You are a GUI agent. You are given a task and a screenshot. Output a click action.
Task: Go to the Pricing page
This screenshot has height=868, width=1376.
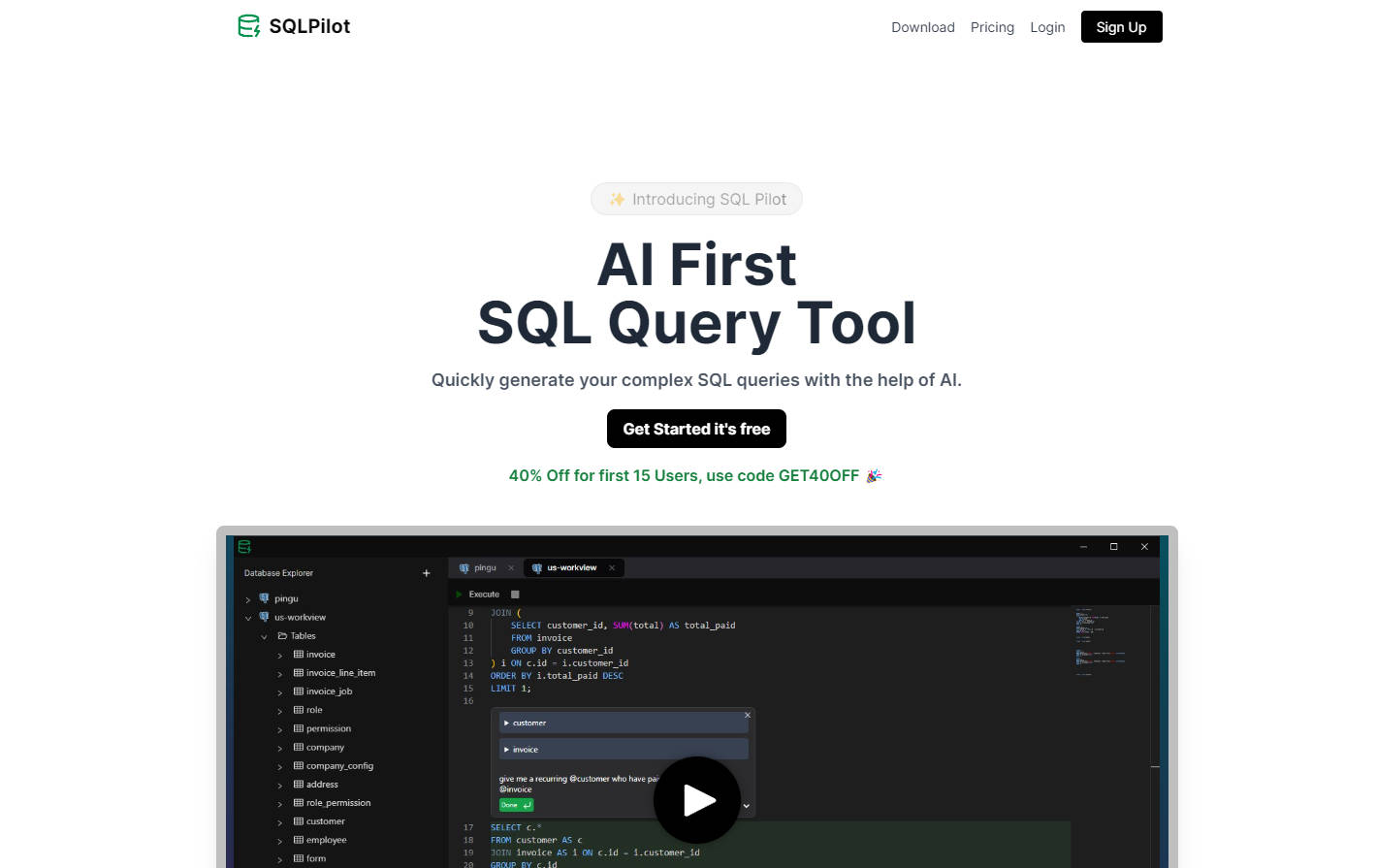[992, 27]
